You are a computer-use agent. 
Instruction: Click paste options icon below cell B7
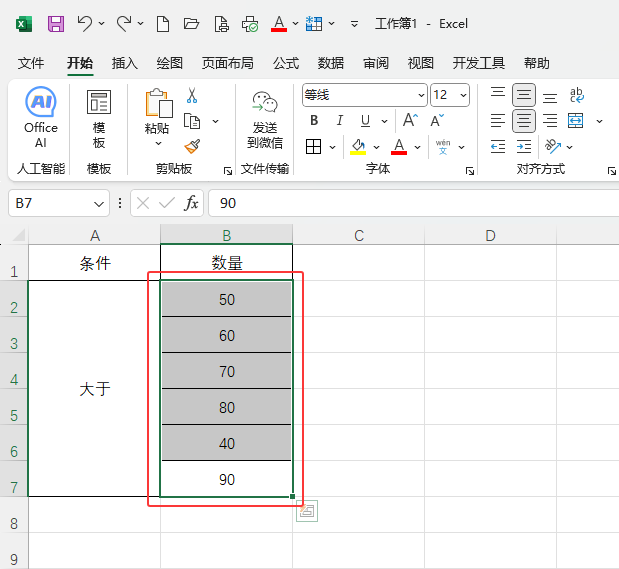tap(307, 511)
